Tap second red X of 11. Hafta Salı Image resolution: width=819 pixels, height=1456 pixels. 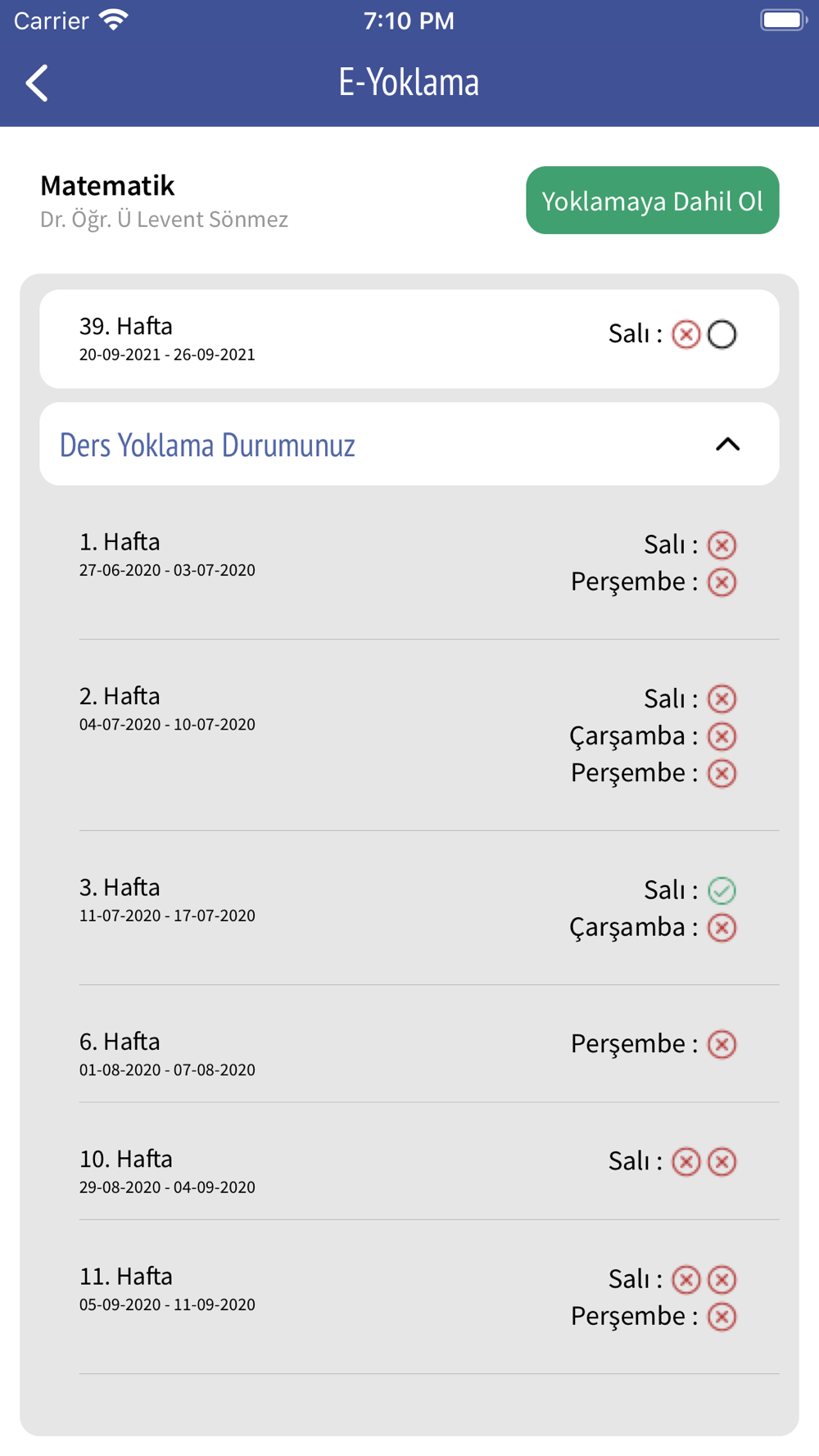point(722,1279)
